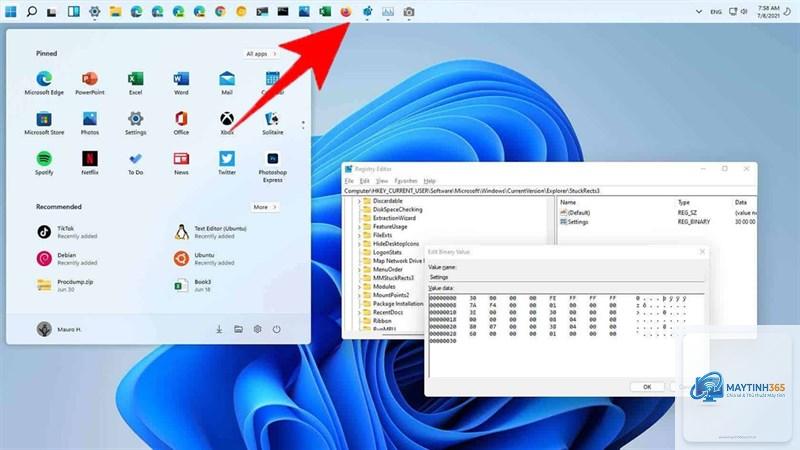Open pinned Photos app in Start menu
800x450 pixels.
pos(90,123)
